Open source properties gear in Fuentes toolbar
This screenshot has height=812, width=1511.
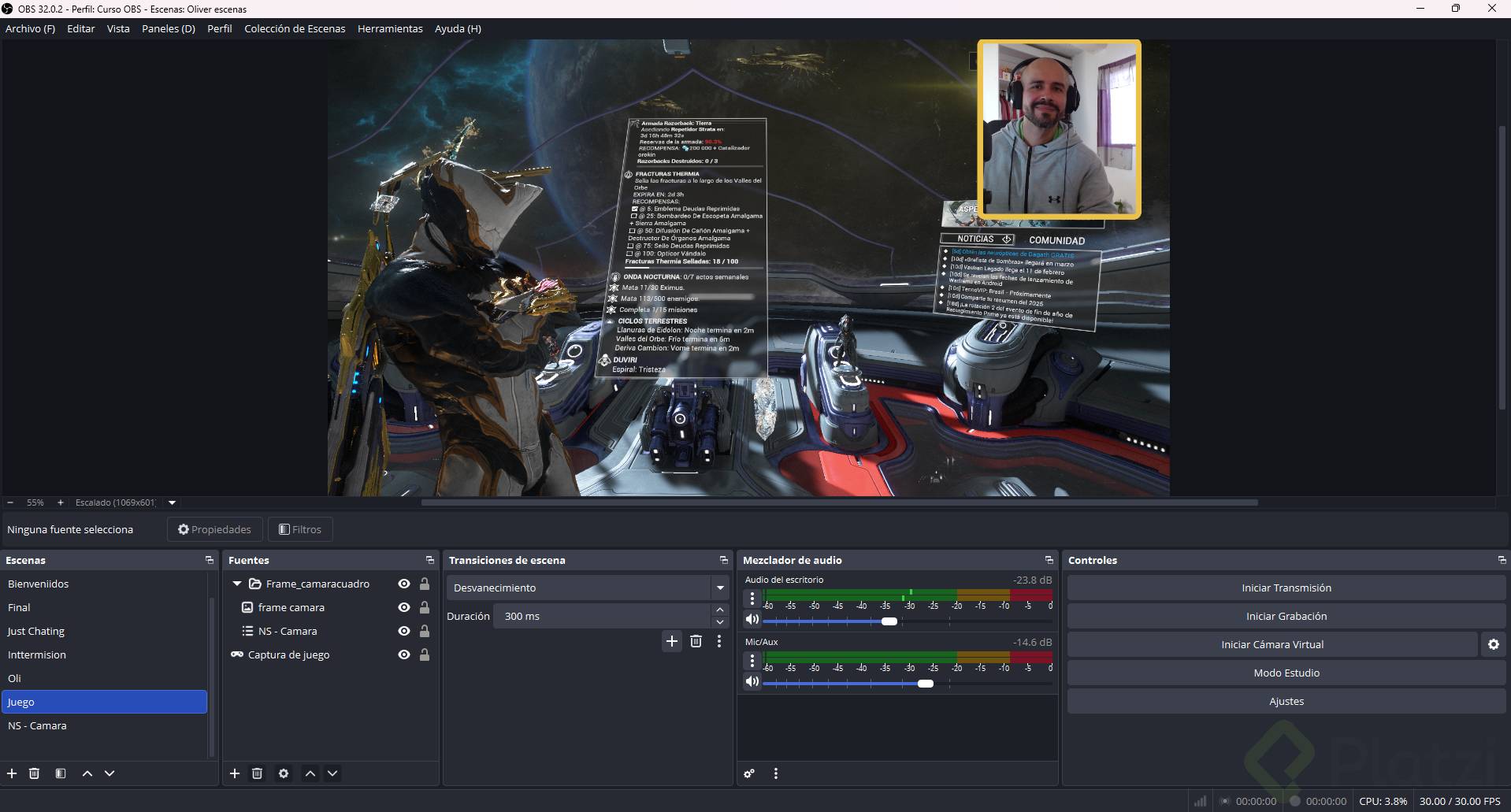click(284, 773)
